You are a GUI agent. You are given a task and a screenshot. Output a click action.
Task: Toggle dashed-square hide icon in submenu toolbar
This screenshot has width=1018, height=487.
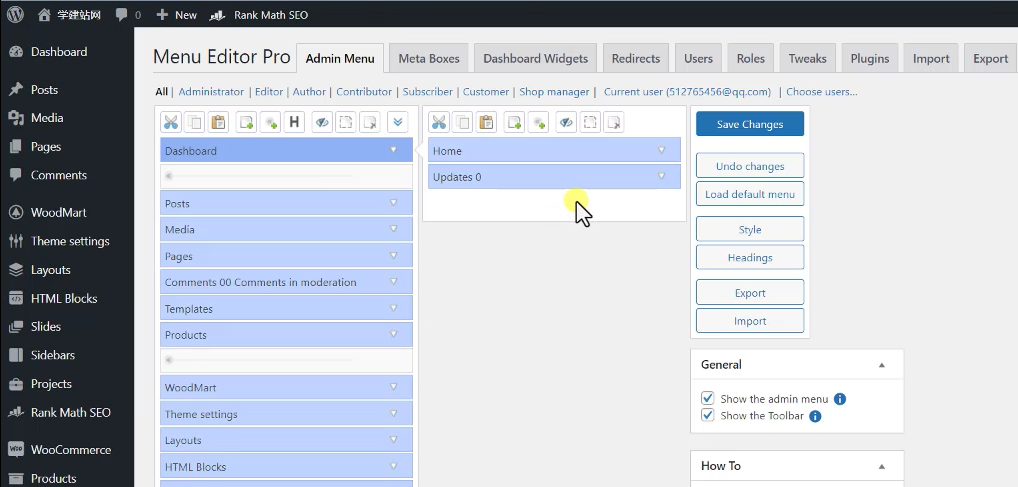click(590, 122)
